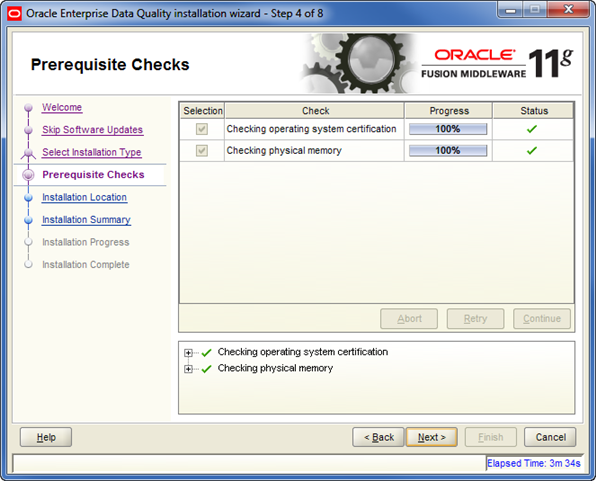Viewport: 596px width, 481px height.
Task: Click the Installation Progress step bullet
Action: click(28, 242)
